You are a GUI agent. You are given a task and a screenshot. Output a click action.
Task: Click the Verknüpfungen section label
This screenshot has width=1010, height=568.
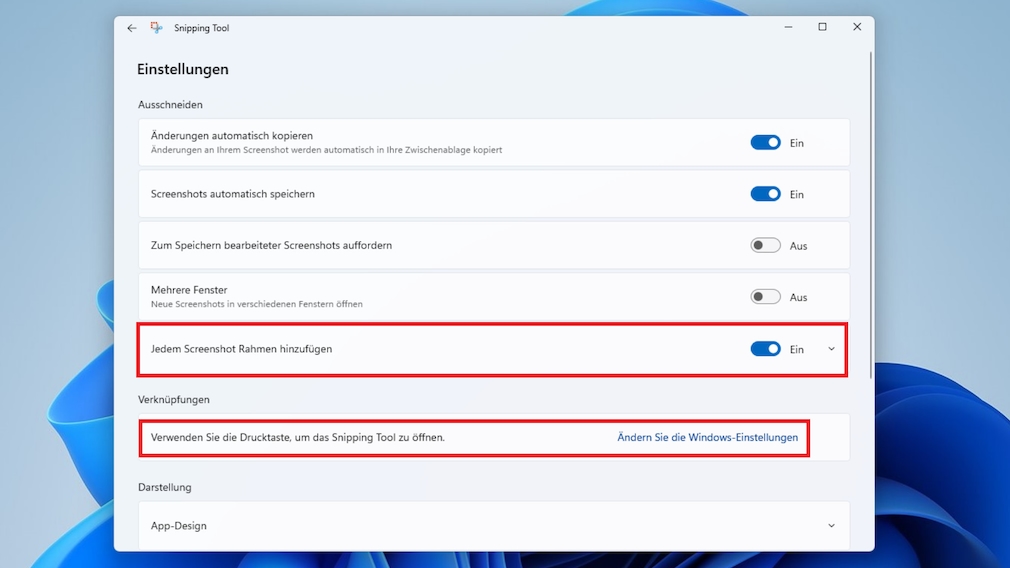(174, 399)
